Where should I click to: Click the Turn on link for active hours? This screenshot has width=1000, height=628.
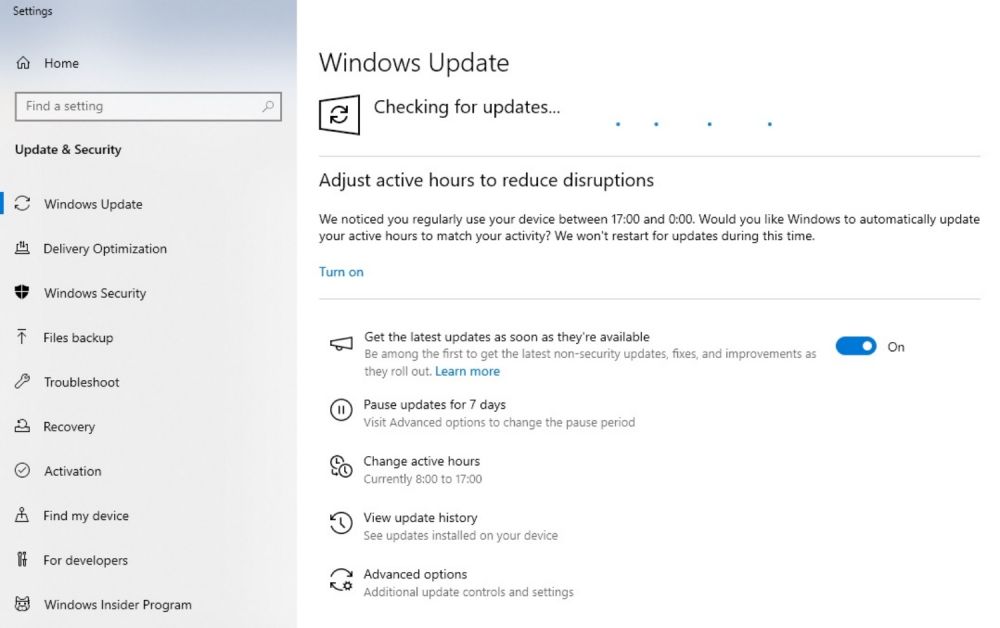pyautogui.click(x=341, y=272)
